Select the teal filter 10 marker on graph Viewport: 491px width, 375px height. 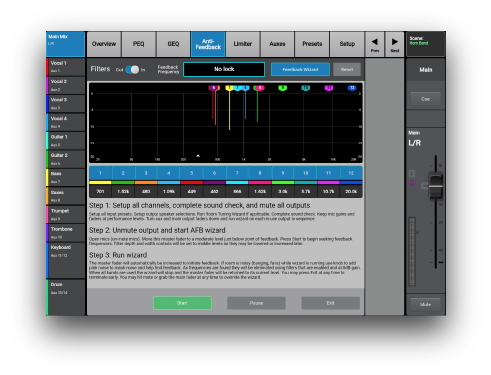coord(305,88)
